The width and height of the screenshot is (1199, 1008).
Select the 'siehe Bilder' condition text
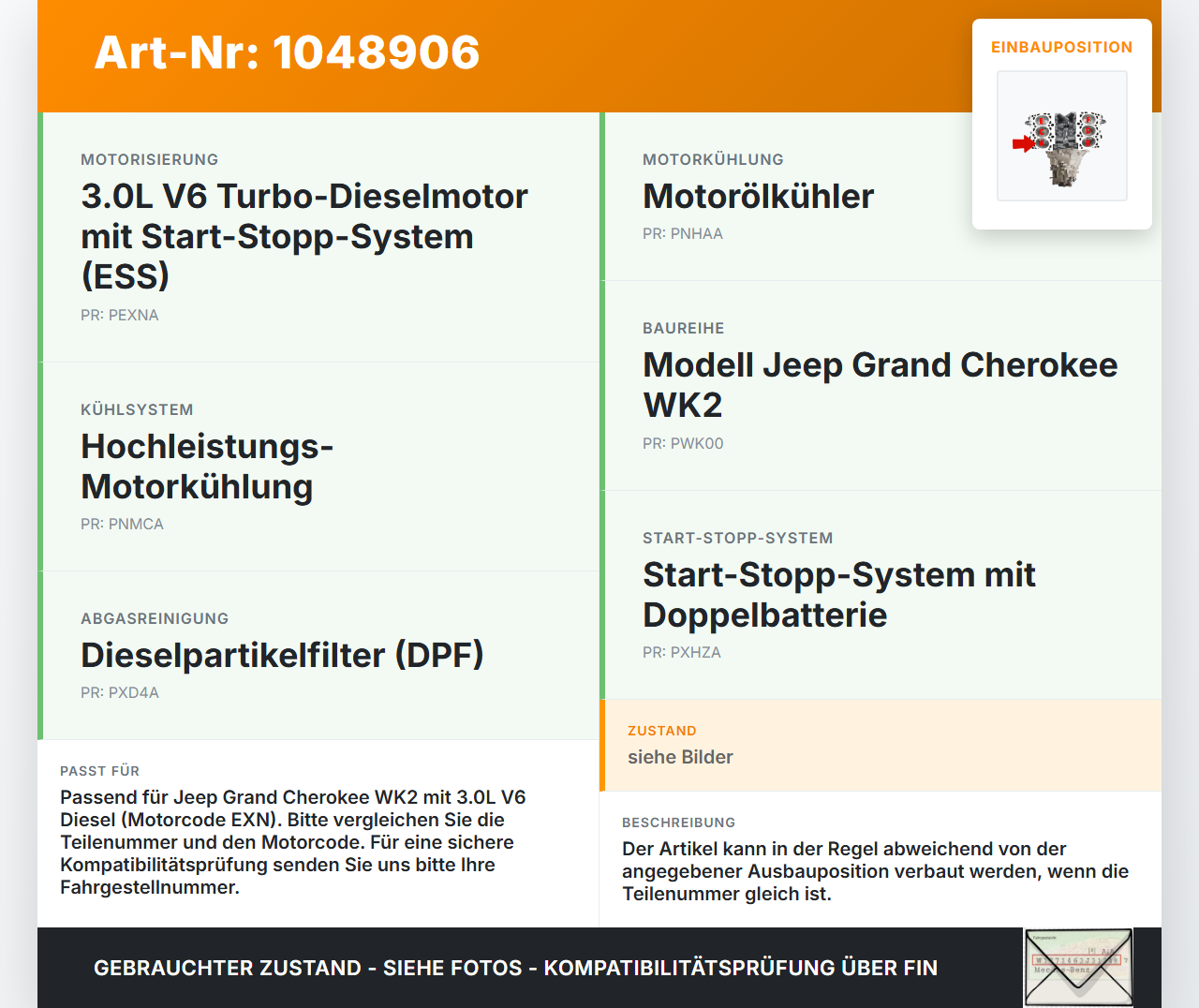(x=680, y=757)
